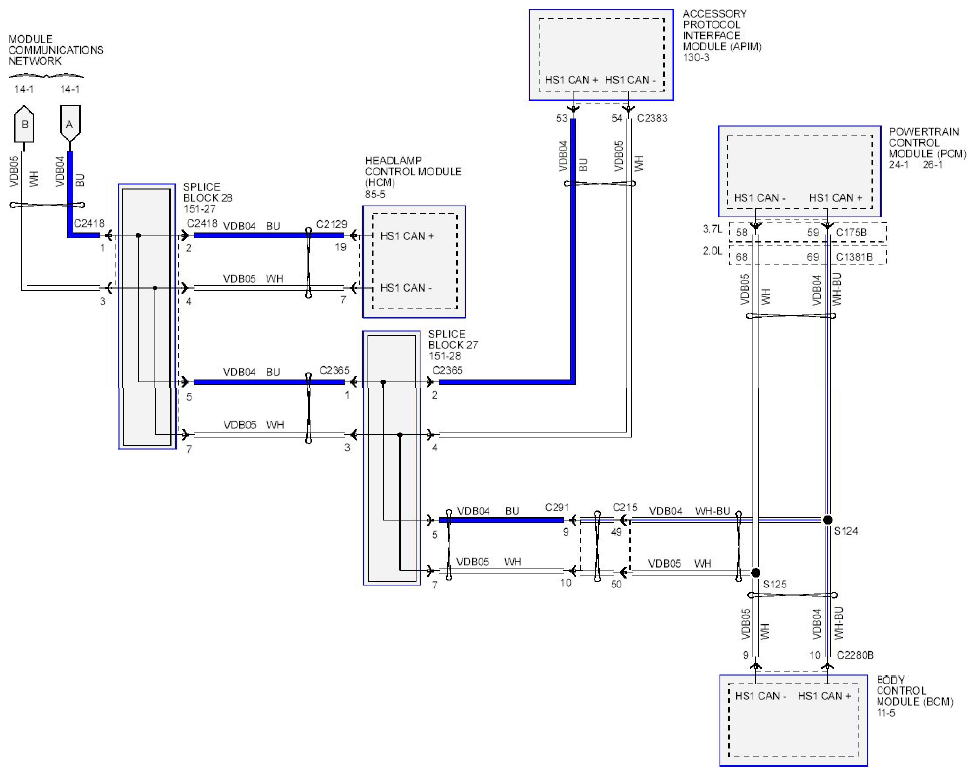Click the S124 splice dot
Screen dimensions: 976x776
click(828, 520)
